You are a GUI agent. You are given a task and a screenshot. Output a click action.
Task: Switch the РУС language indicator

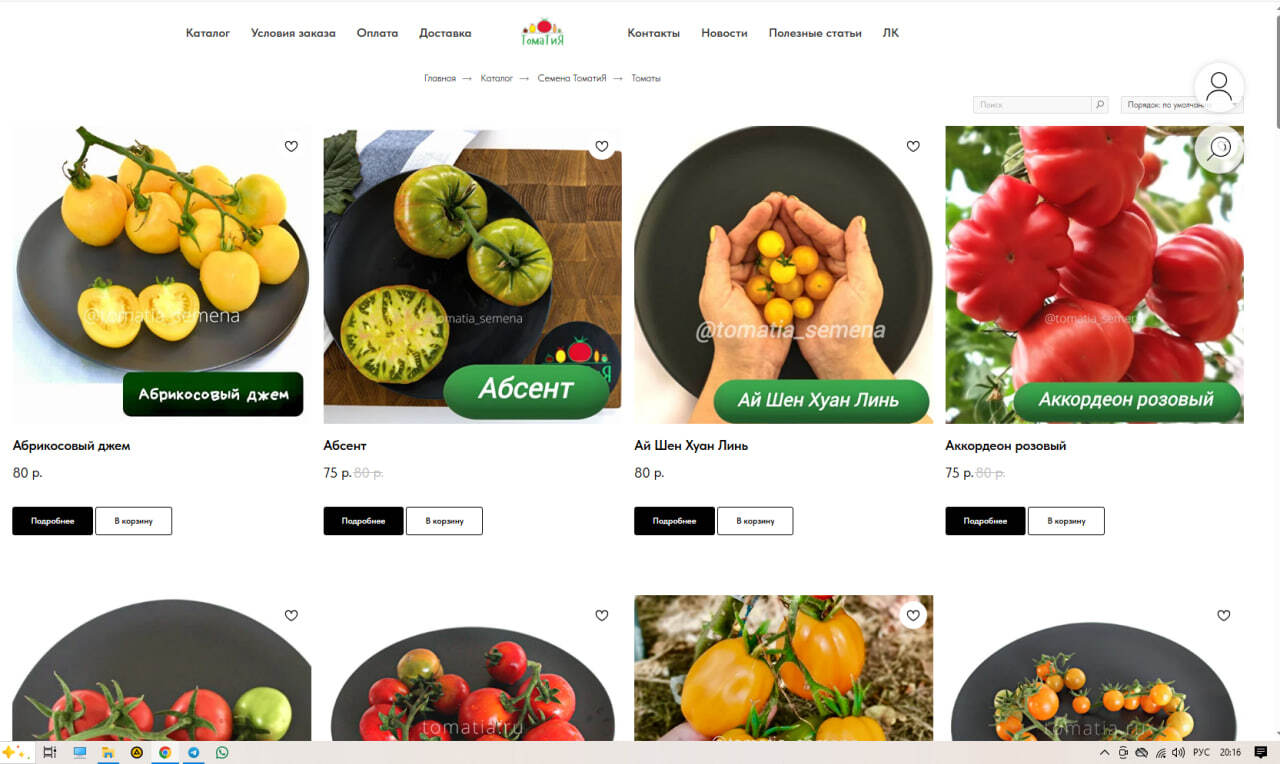[x=1202, y=752]
